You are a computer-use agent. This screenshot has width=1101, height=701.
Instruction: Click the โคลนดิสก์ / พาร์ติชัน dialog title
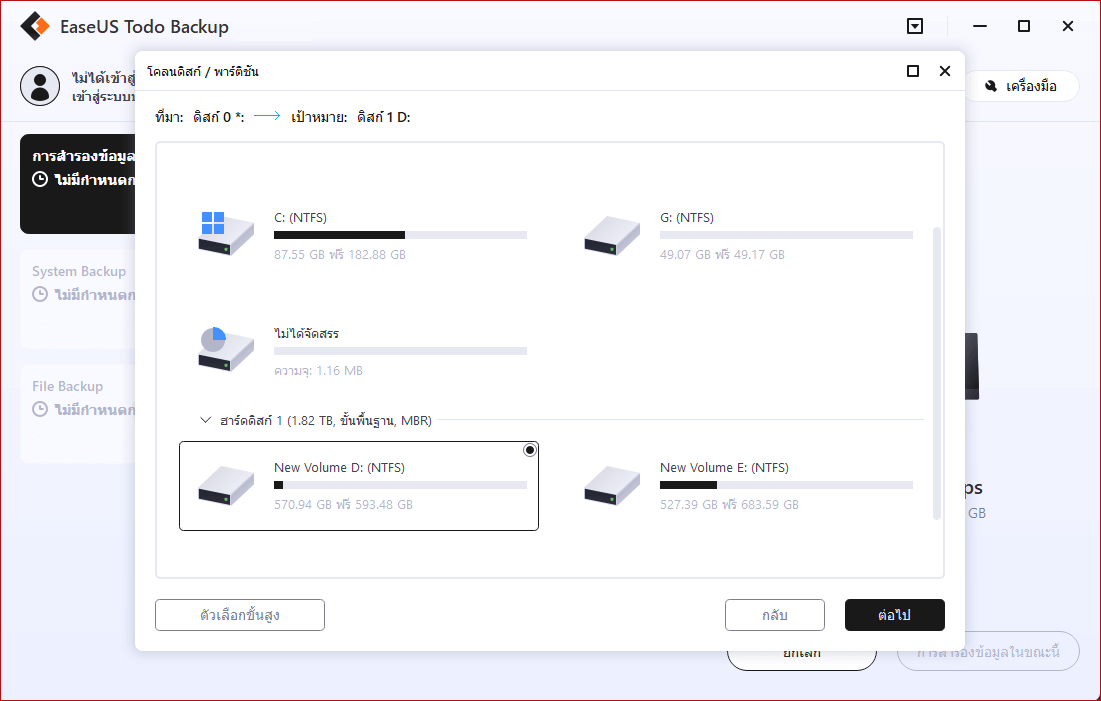click(x=203, y=71)
